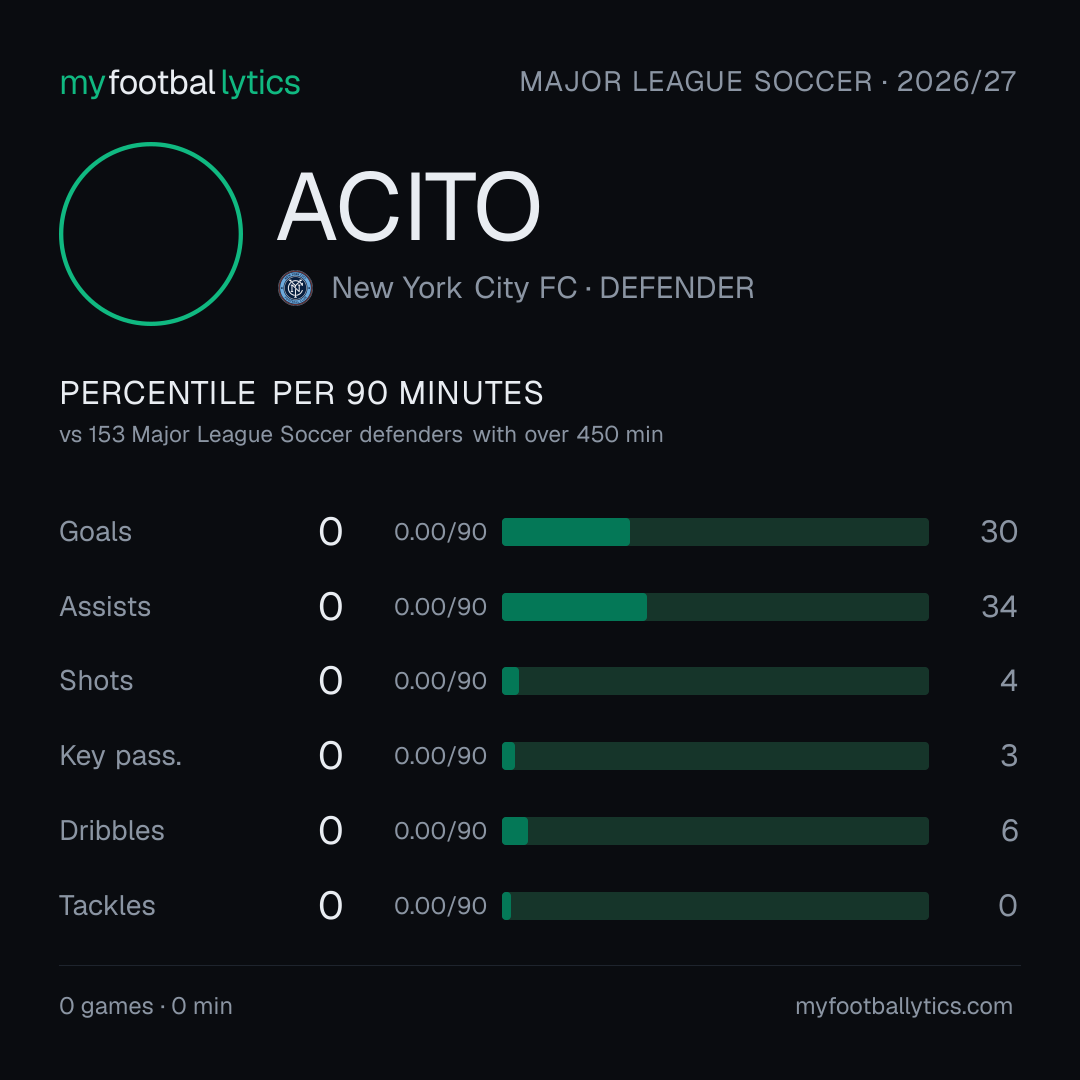Click the Key pass. percentile bar
Image resolution: width=1080 pixels, height=1080 pixels.
coord(715,756)
